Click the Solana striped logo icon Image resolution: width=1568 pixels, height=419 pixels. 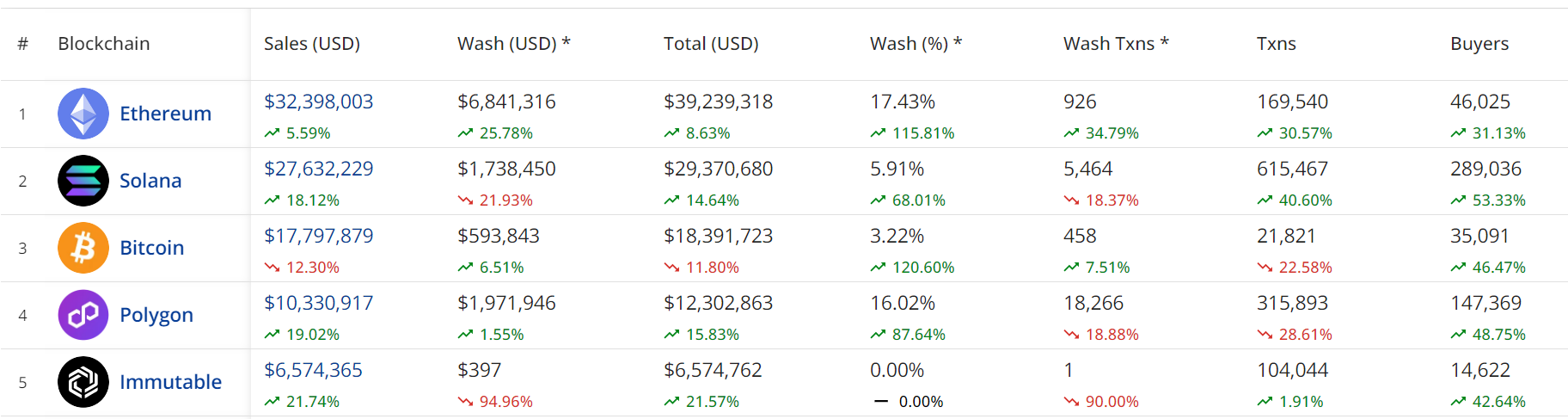[x=83, y=181]
